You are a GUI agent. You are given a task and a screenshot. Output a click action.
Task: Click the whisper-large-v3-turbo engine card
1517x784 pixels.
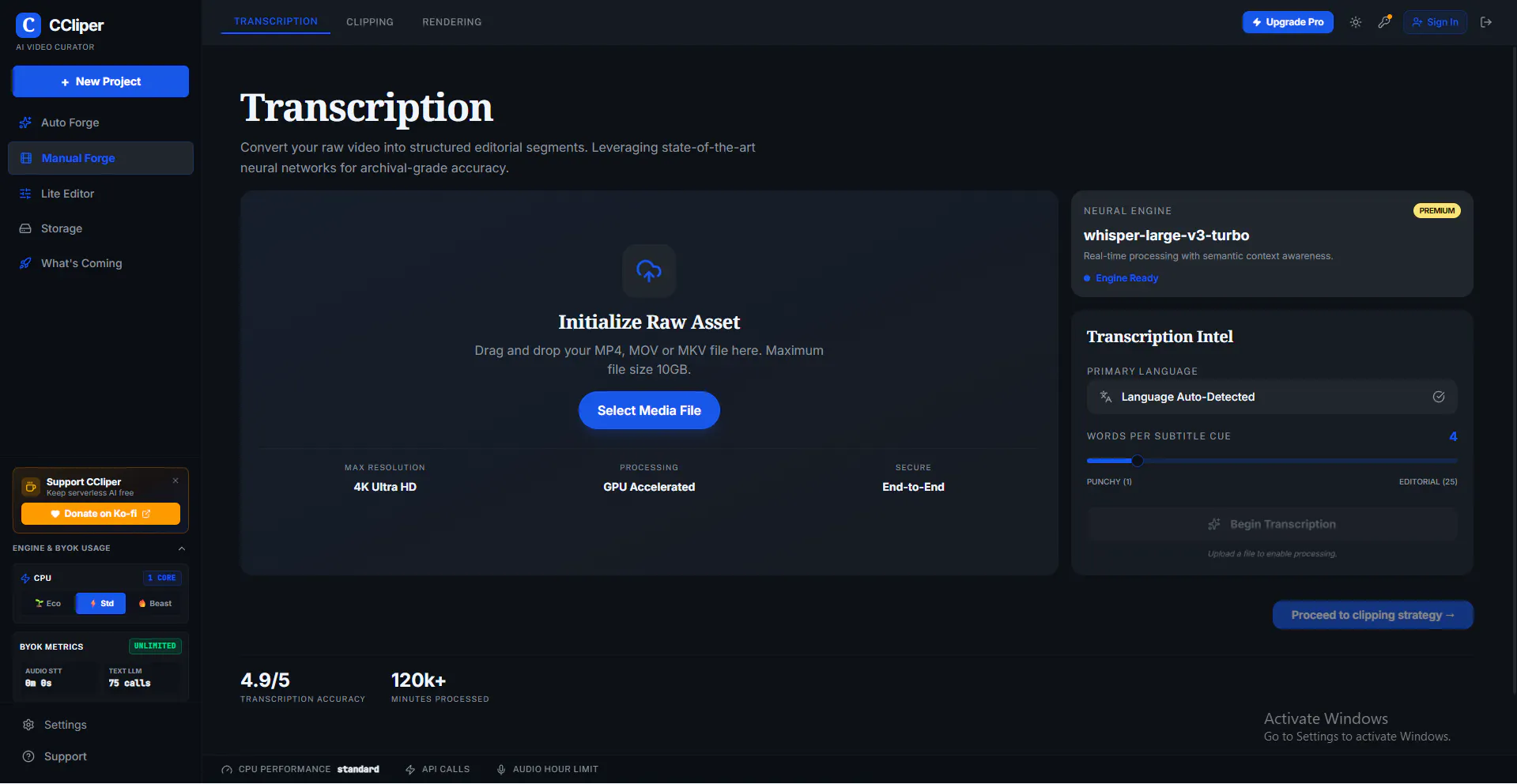[x=1272, y=243]
